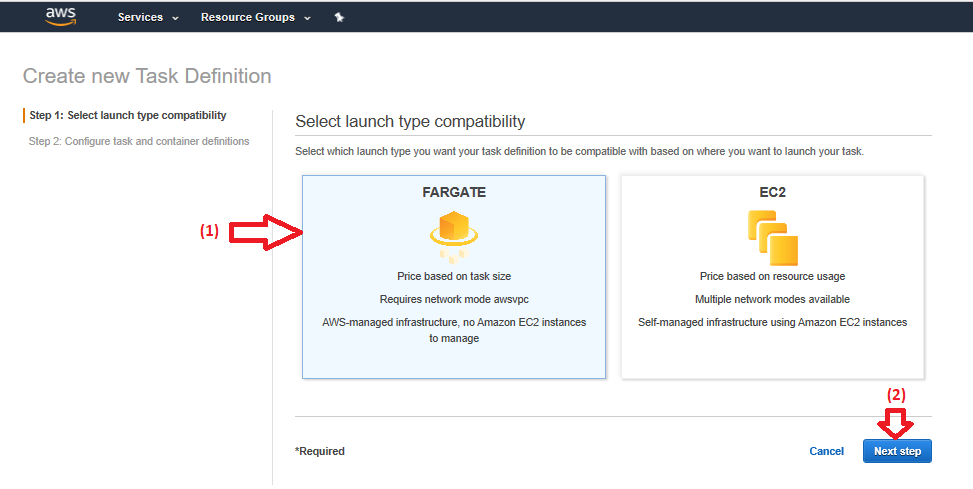Click 'Requires network mode awsvpc' in Fargate card
The height and width of the screenshot is (489, 973).
454,299
